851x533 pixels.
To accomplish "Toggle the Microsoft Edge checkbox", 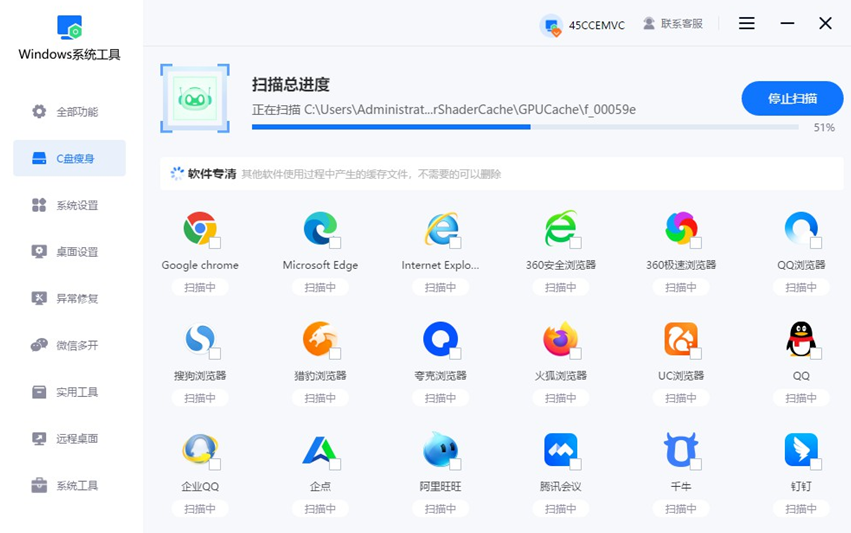I will (335, 243).
